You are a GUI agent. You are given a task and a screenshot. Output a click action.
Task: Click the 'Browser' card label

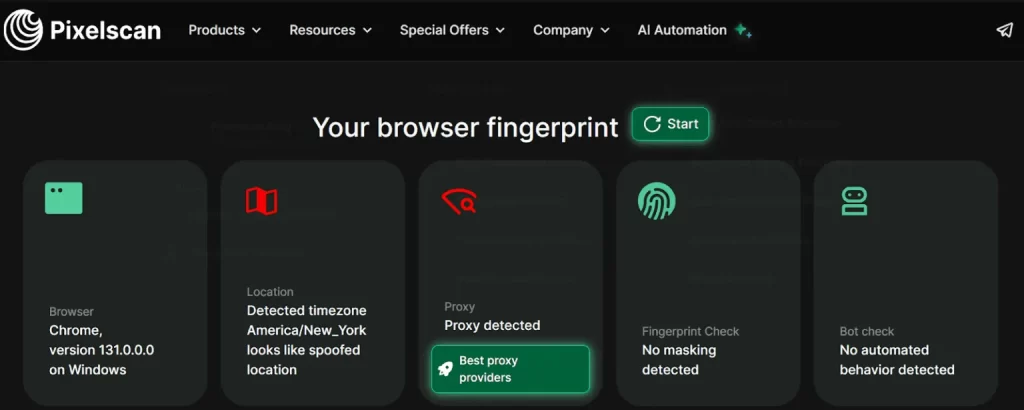click(x=71, y=311)
